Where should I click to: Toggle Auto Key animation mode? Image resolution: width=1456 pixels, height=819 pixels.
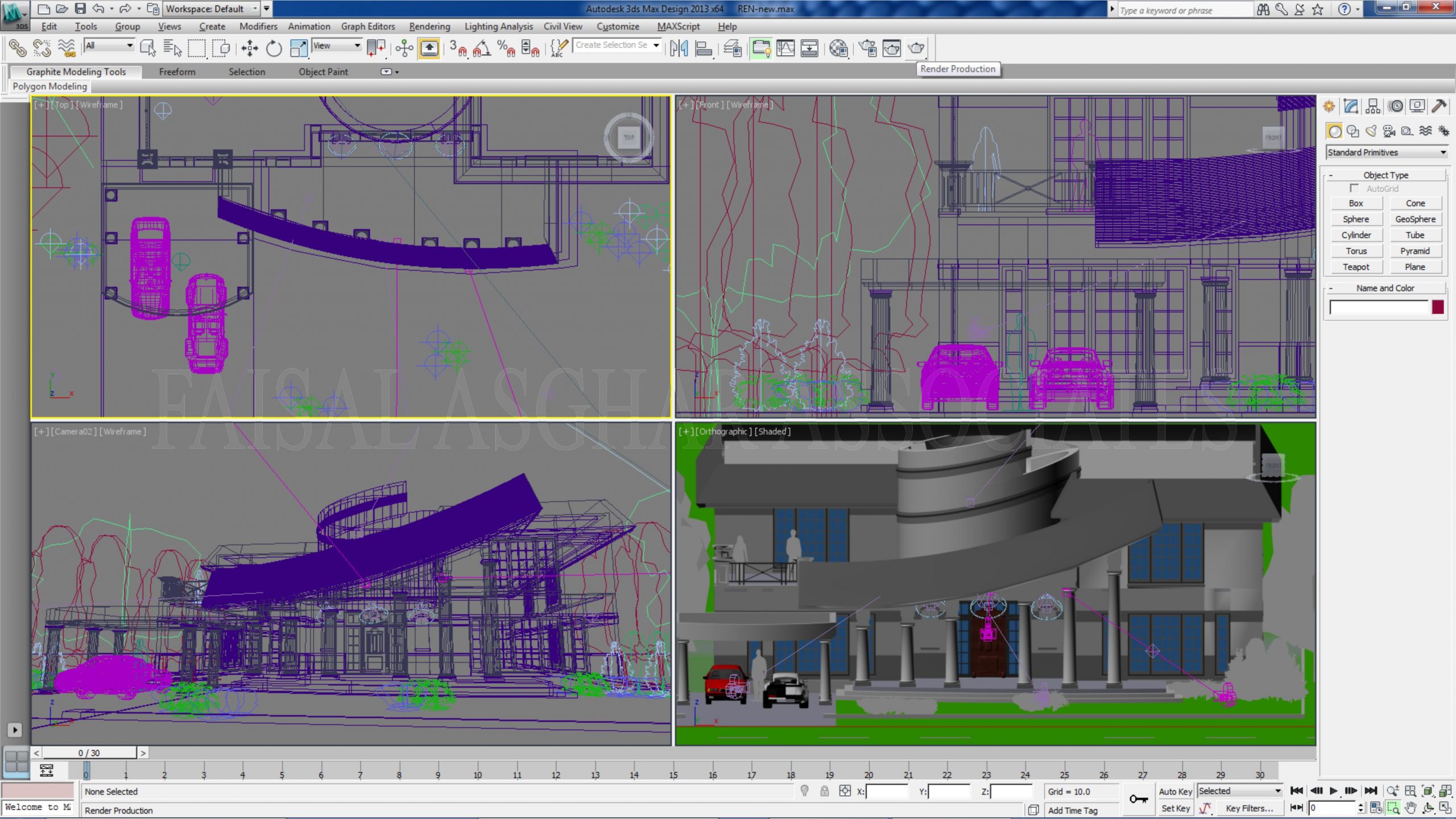(1175, 791)
